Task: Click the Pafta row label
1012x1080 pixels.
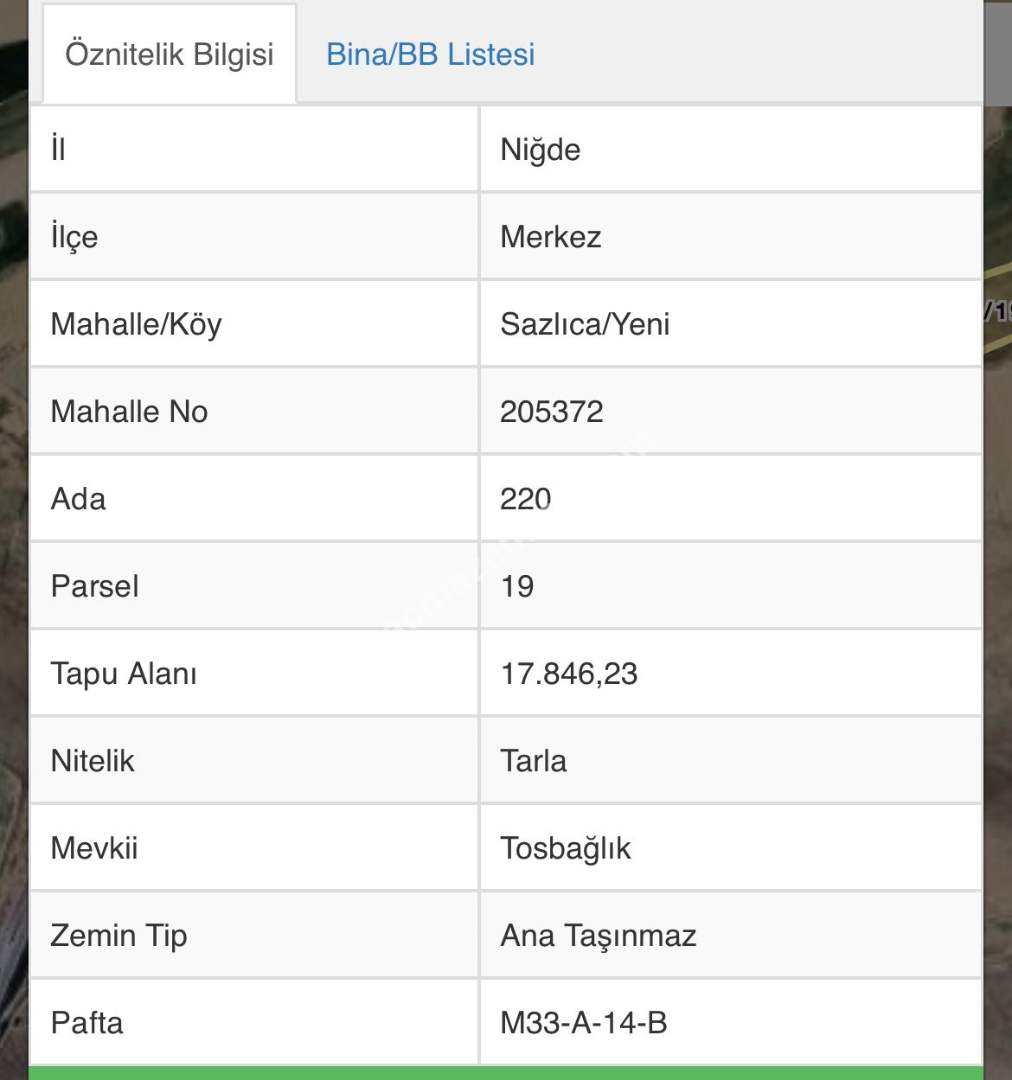Action: [x=87, y=1023]
